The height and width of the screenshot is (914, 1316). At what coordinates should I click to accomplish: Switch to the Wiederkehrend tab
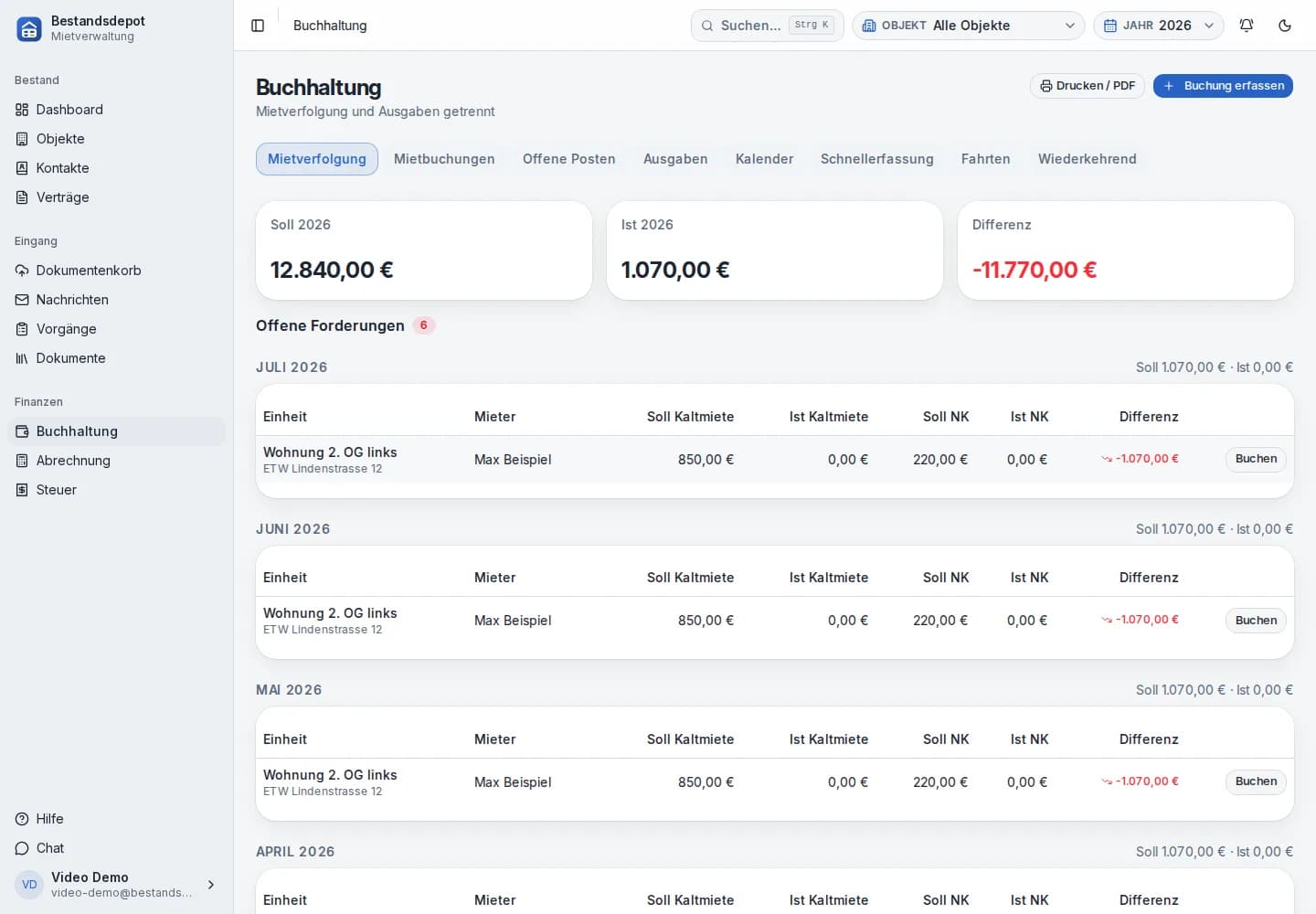(1088, 159)
